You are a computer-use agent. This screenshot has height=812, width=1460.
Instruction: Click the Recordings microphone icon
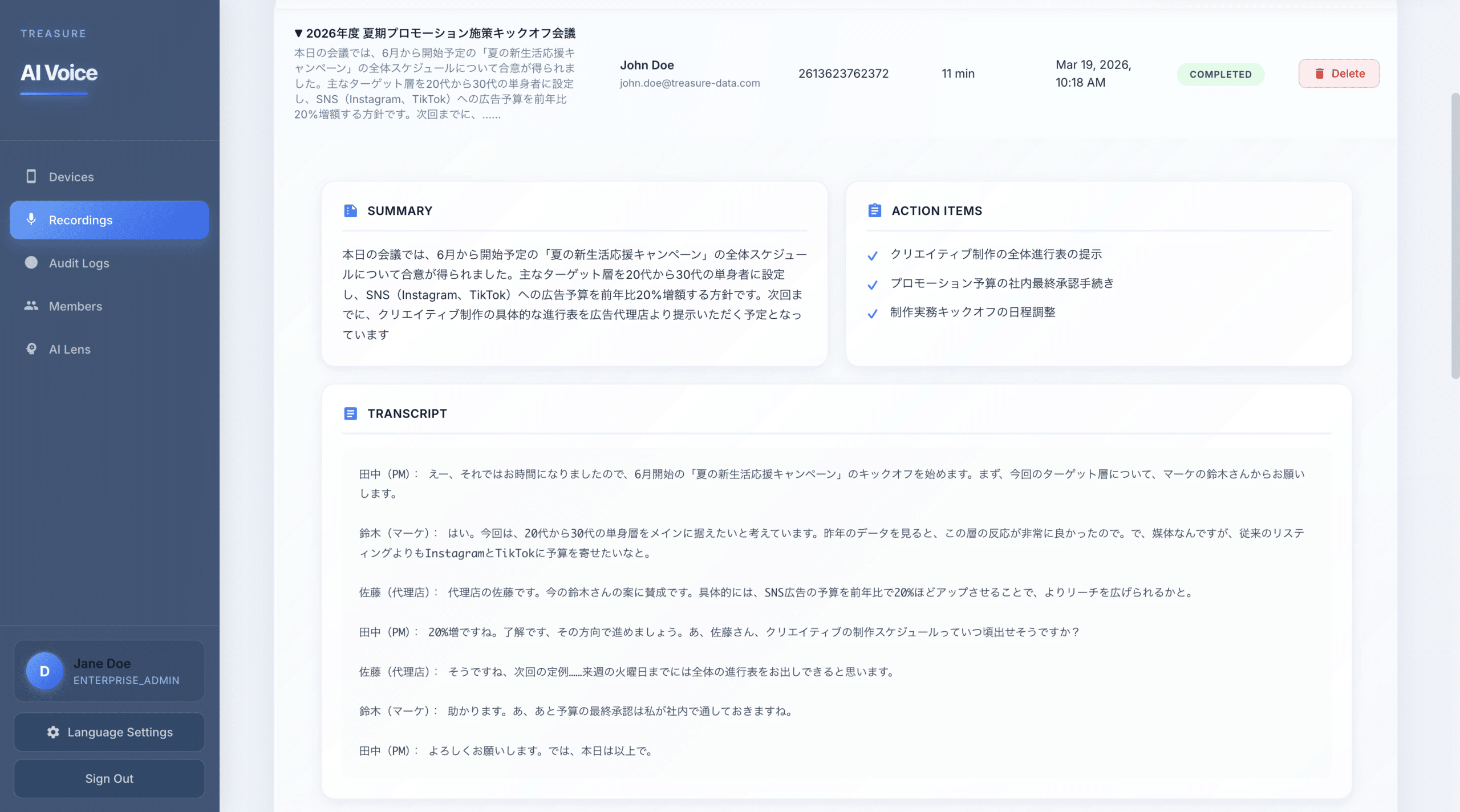[x=31, y=220]
